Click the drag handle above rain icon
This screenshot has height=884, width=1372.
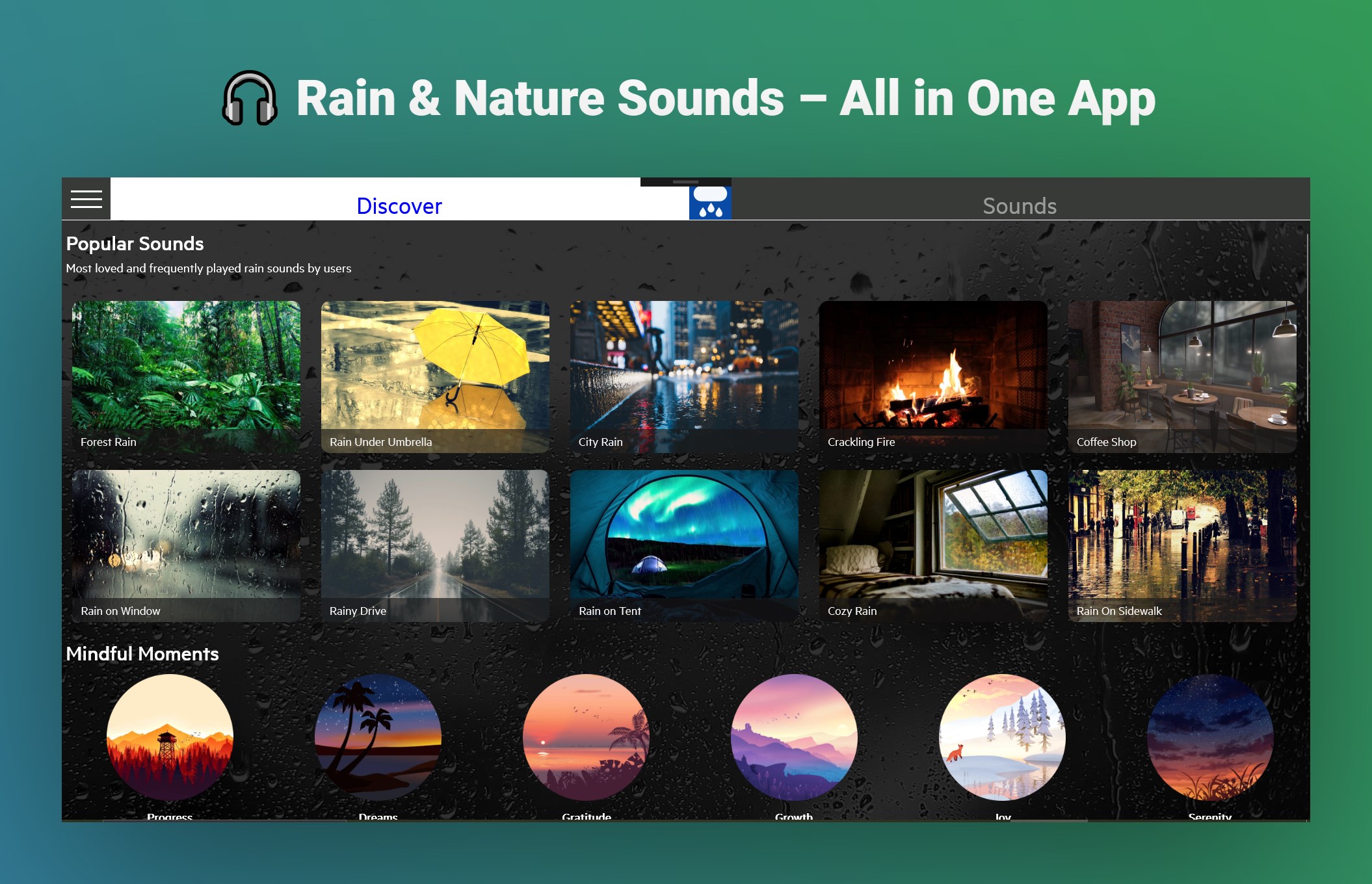coord(685,182)
